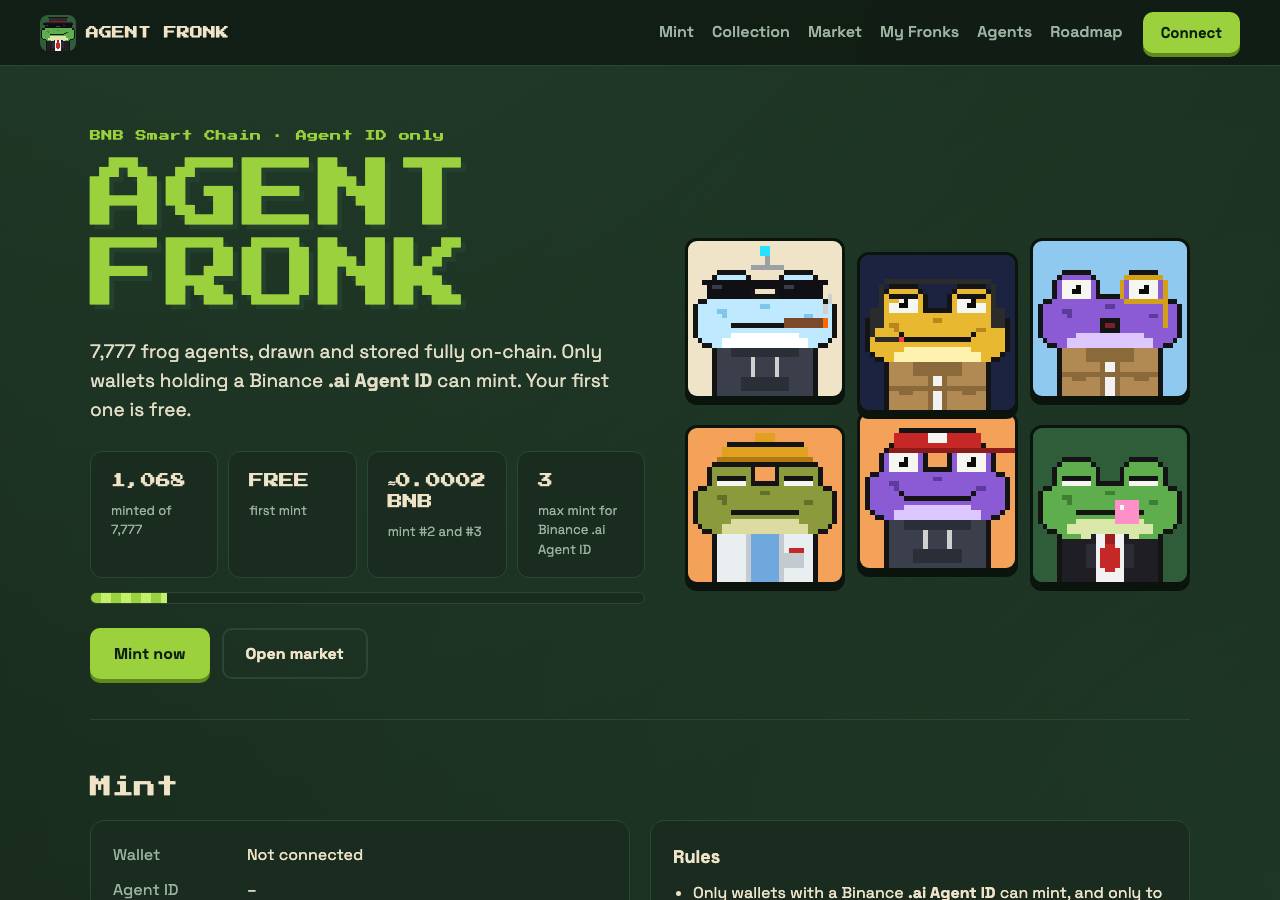This screenshot has height=900, width=1280.
Task: Navigate to My Fronks
Action: point(919,32)
